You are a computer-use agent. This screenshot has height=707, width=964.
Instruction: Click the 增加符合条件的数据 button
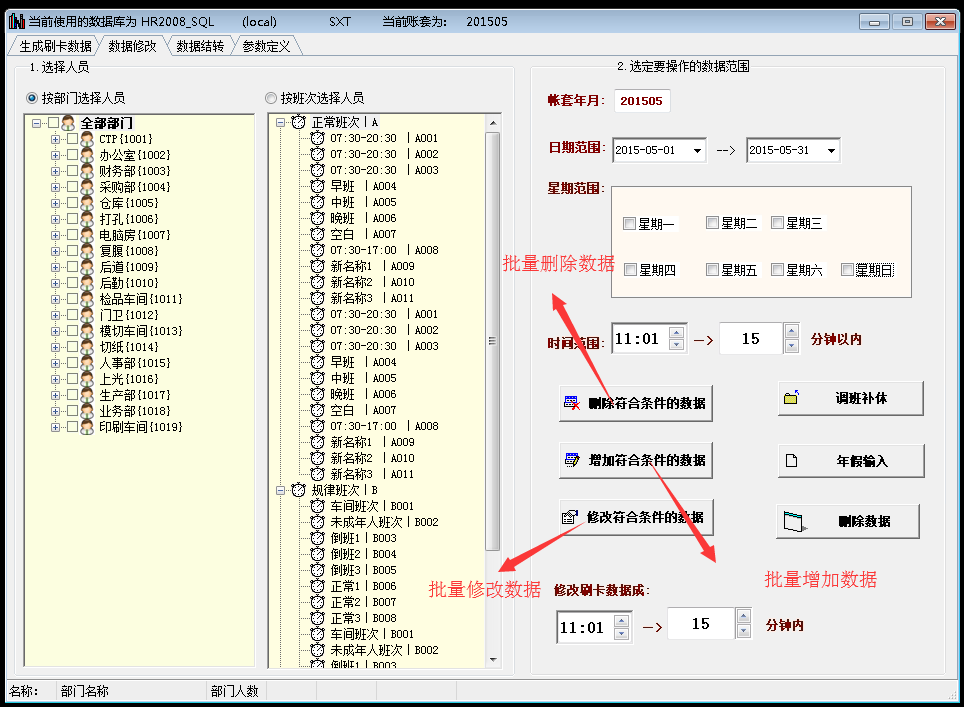pos(636,460)
